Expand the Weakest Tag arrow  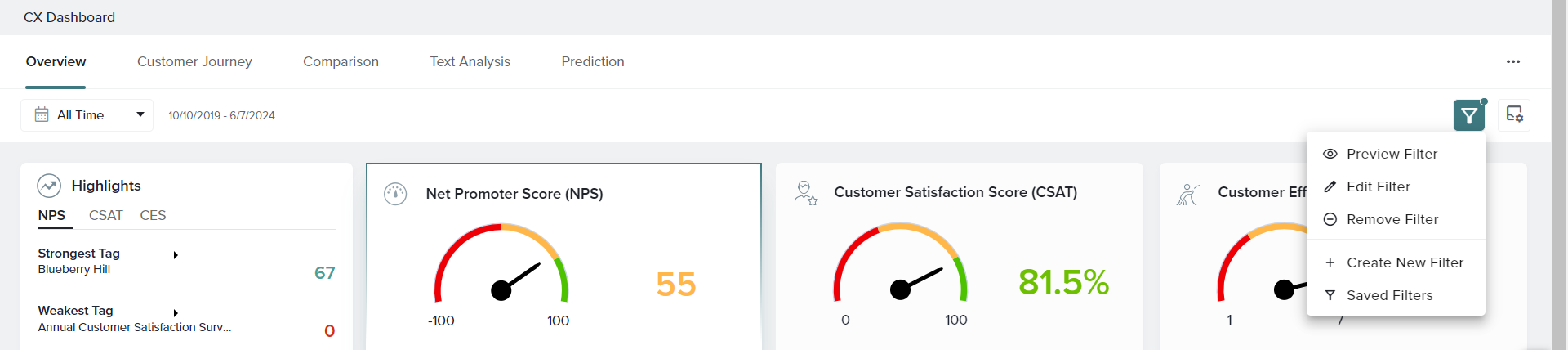[176, 313]
